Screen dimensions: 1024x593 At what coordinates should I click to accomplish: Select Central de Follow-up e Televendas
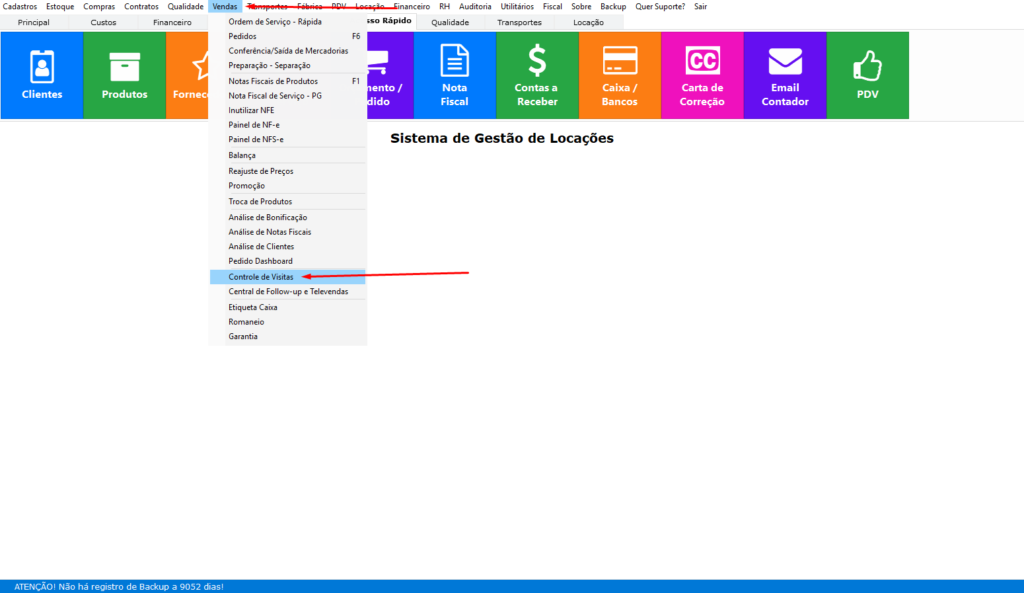point(288,292)
